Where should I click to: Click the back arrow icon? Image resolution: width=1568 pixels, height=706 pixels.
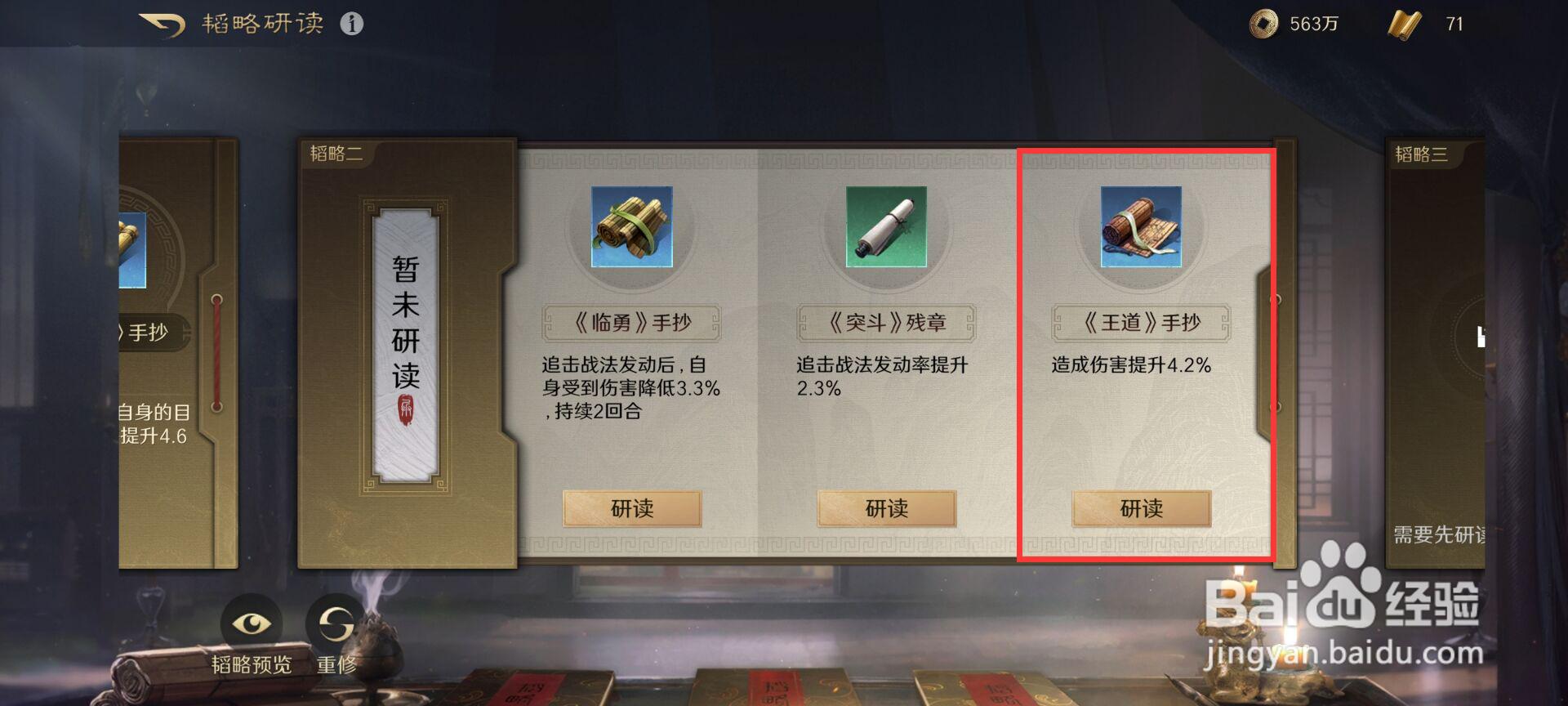point(163,25)
